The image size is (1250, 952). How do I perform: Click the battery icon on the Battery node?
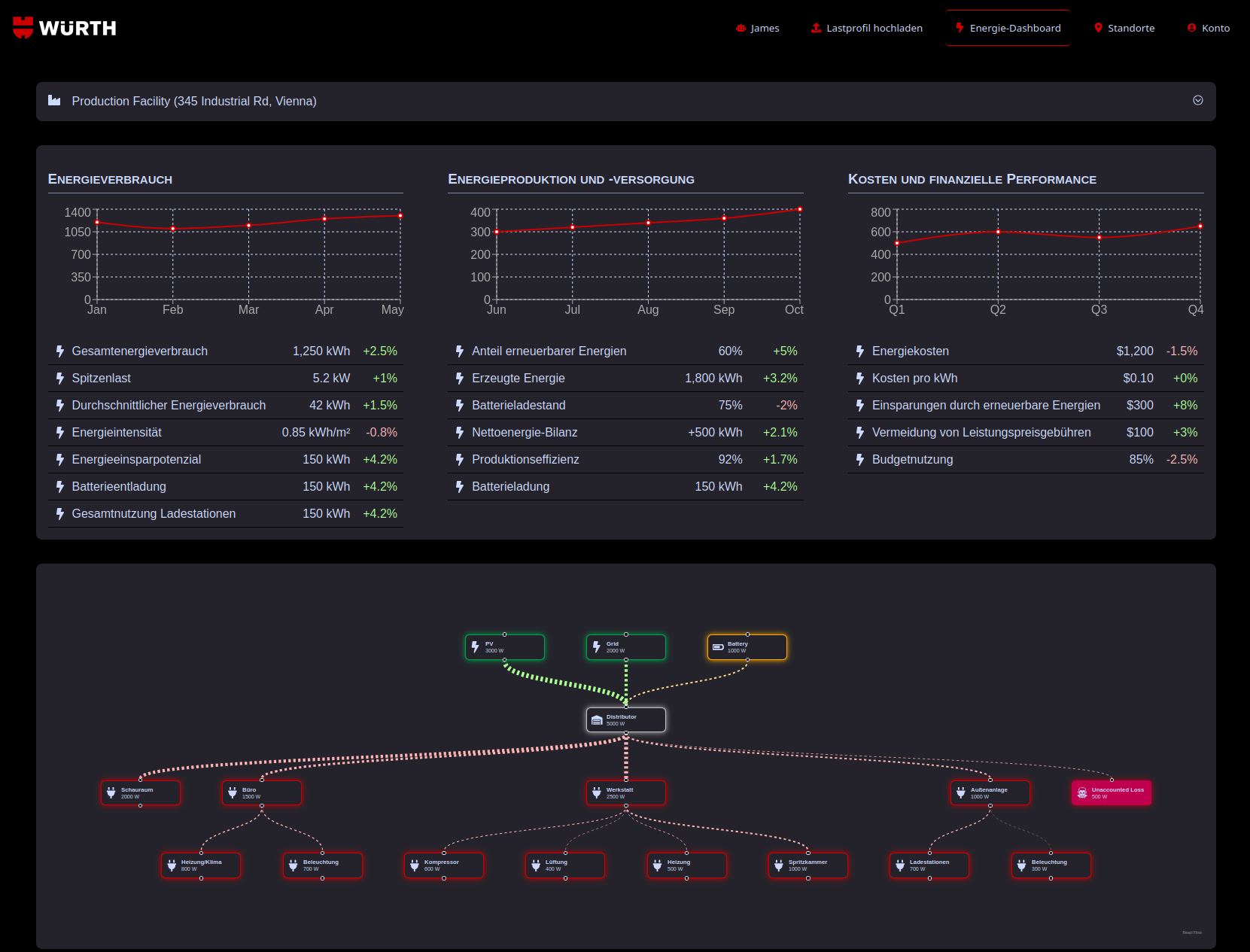coord(719,646)
